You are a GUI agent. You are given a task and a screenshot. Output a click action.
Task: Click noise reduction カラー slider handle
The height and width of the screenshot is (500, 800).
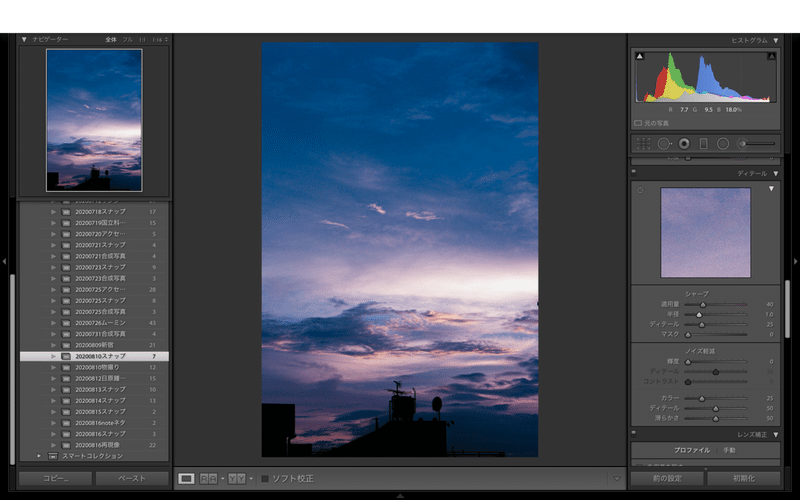tap(702, 398)
